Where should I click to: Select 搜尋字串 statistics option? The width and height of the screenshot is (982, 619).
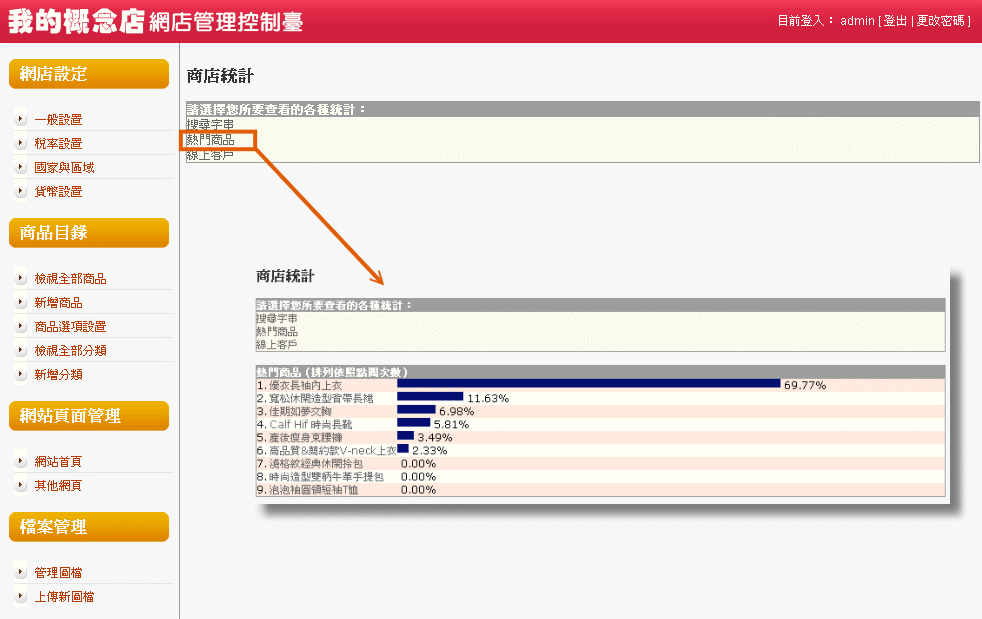[x=210, y=125]
